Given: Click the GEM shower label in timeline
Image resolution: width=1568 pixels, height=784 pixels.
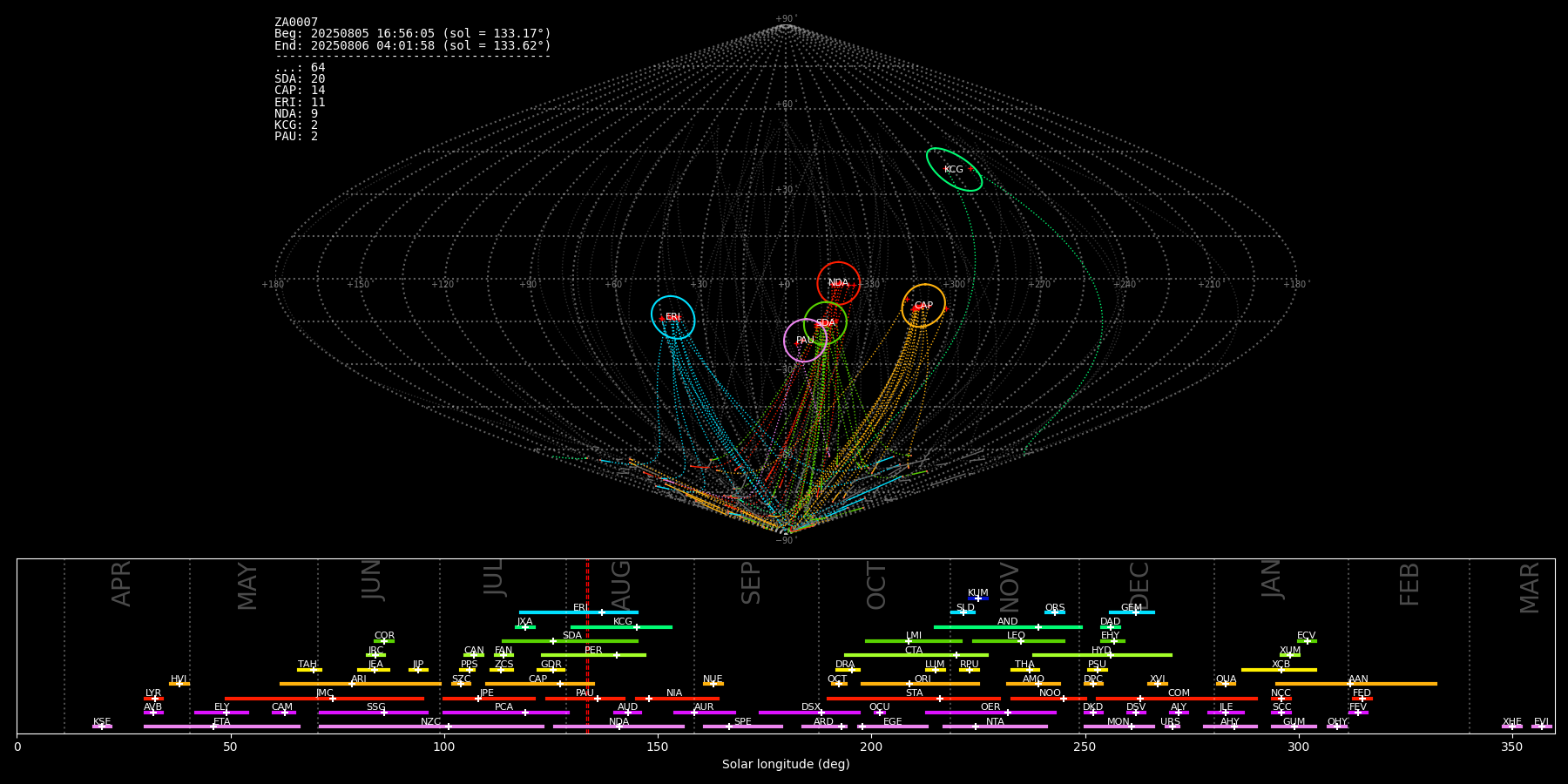Looking at the screenshot, I should click(x=1132, y=608).
